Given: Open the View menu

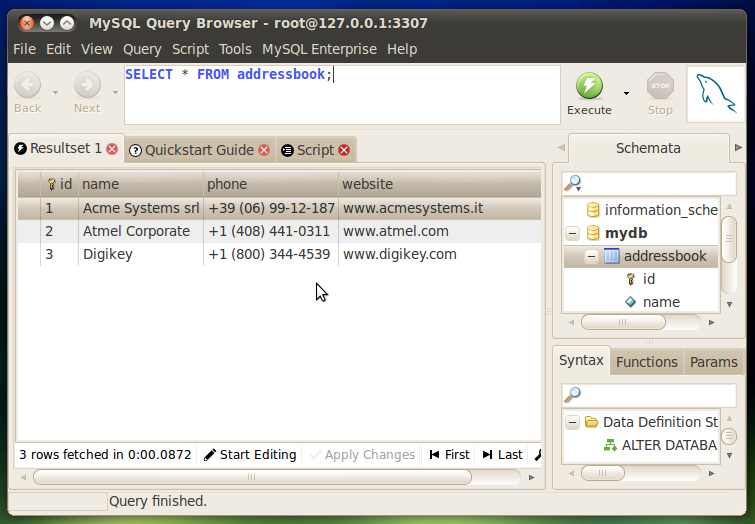Looking at the screenshot, I should 97,49.
